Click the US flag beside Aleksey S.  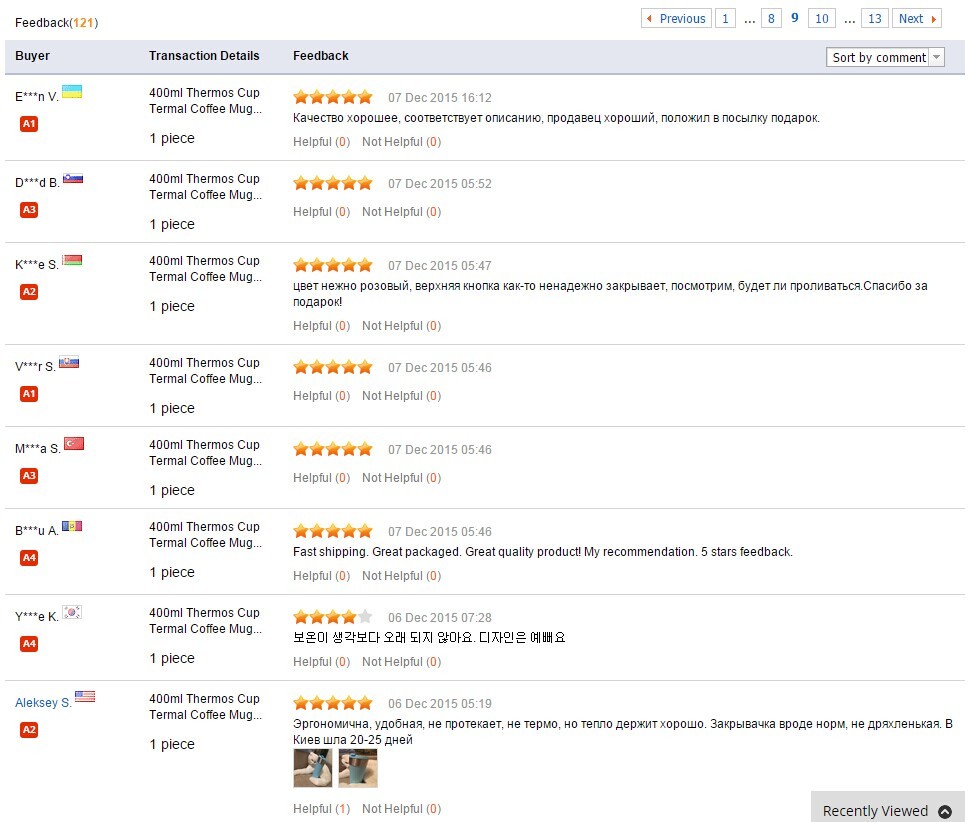[85, 697]
